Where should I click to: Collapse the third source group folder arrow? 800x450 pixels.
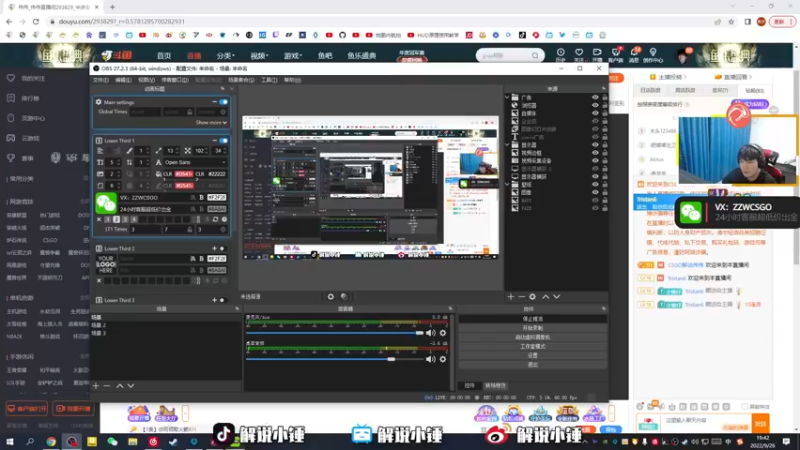point(507,184)
